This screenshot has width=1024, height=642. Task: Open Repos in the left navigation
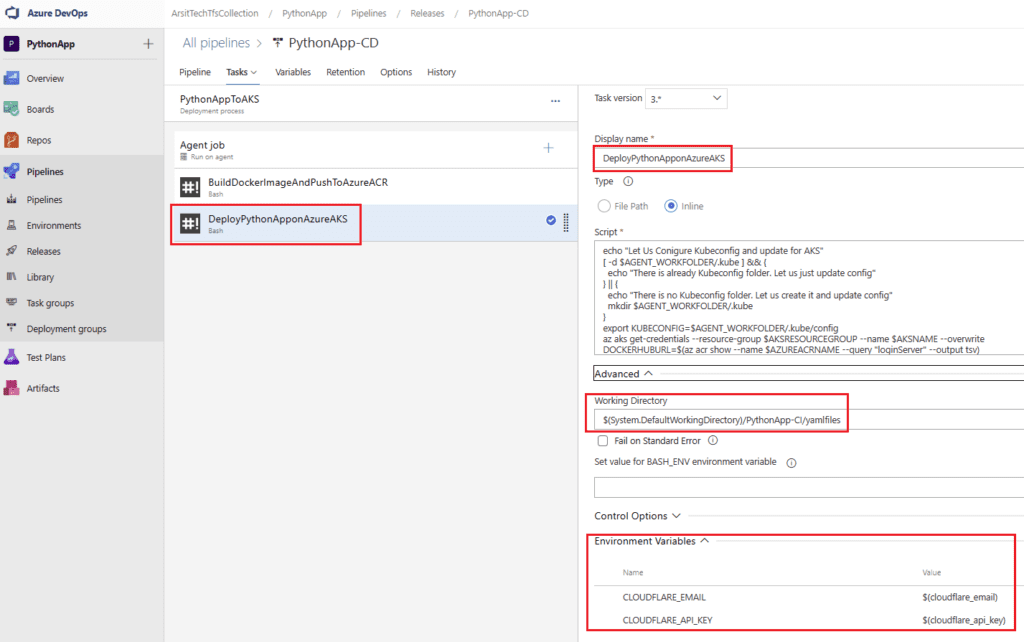(39, 140)
